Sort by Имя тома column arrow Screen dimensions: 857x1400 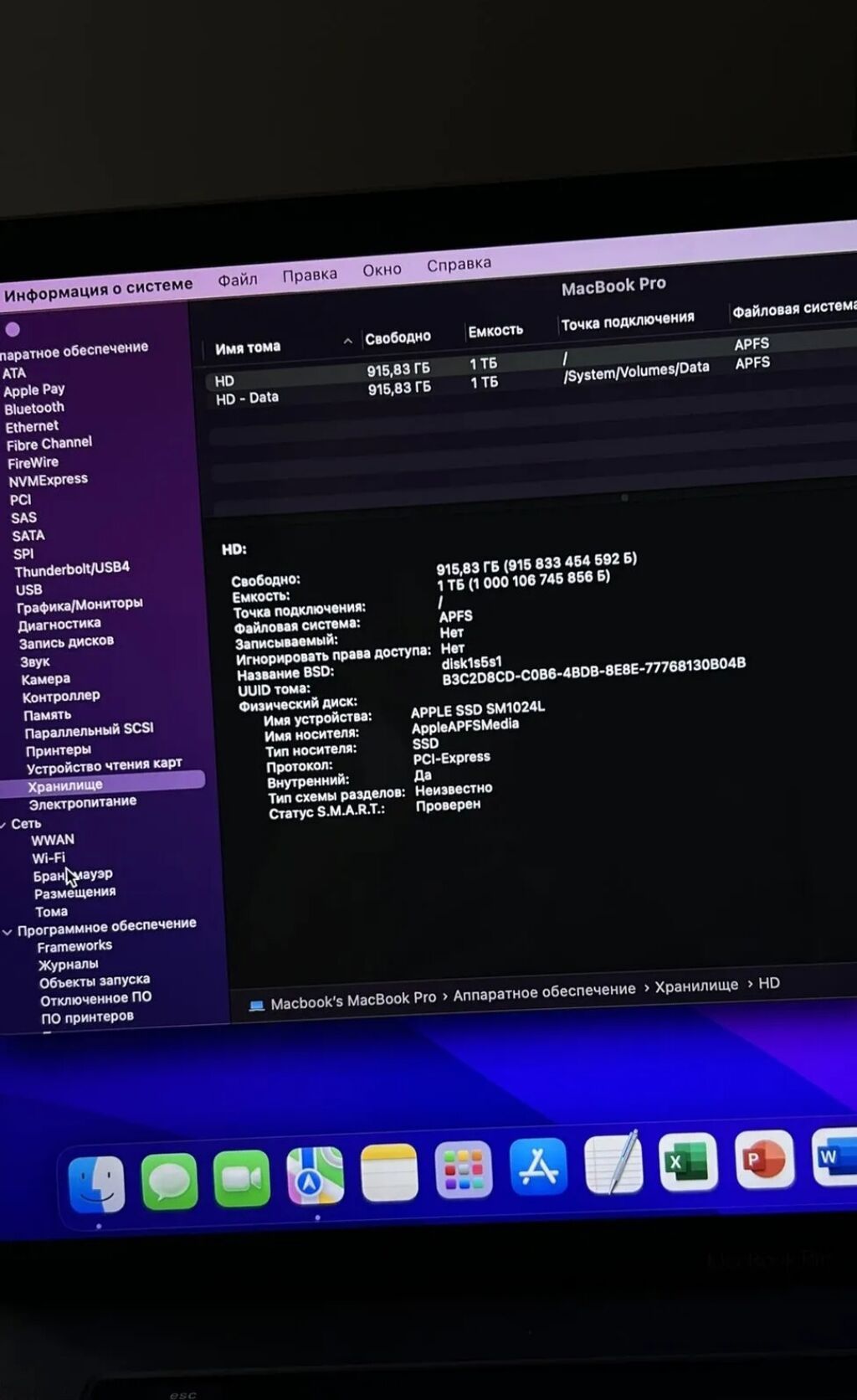pos(347,341)
